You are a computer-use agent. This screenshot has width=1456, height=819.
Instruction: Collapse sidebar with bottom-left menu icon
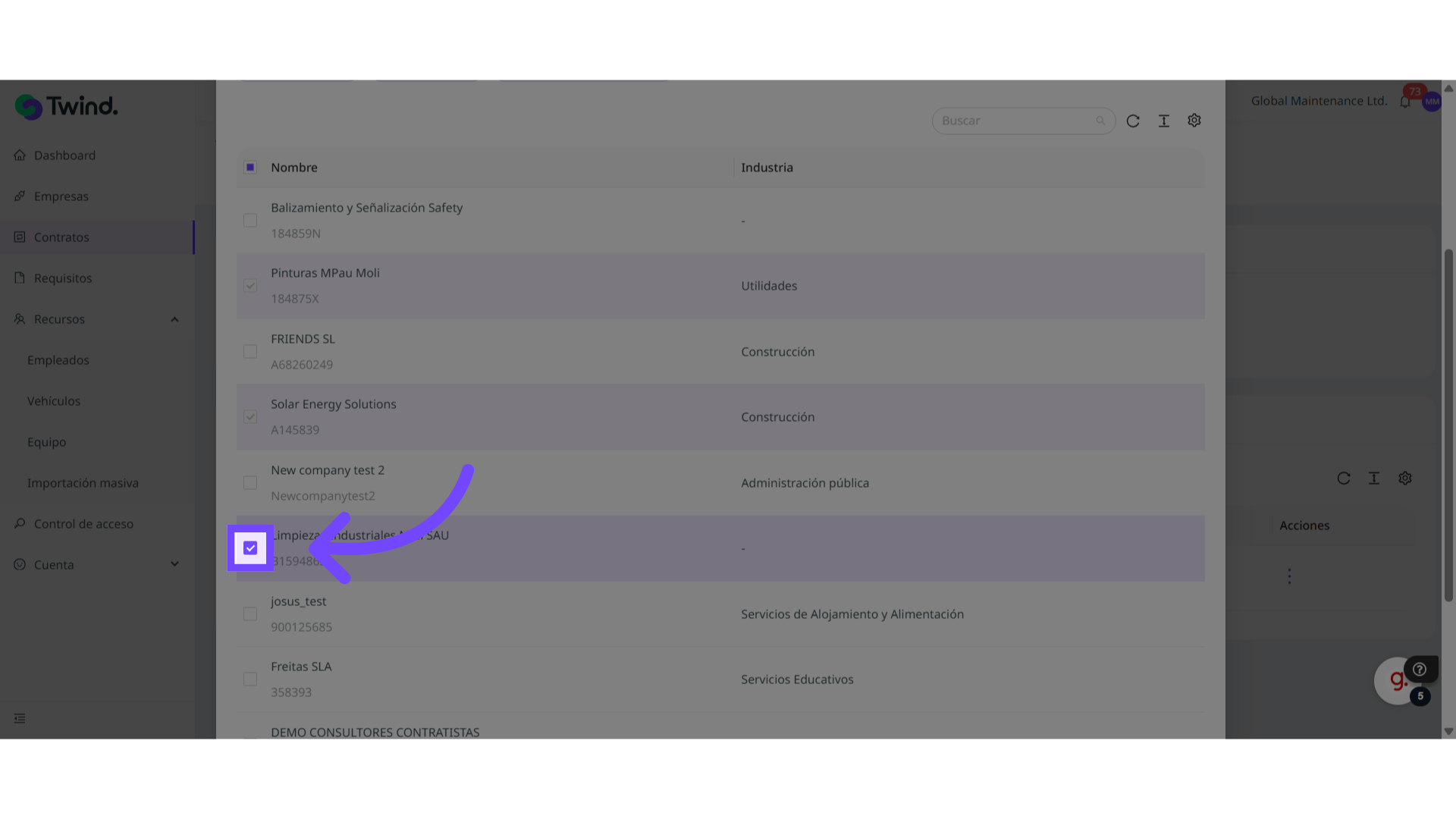tap(20, 718)
